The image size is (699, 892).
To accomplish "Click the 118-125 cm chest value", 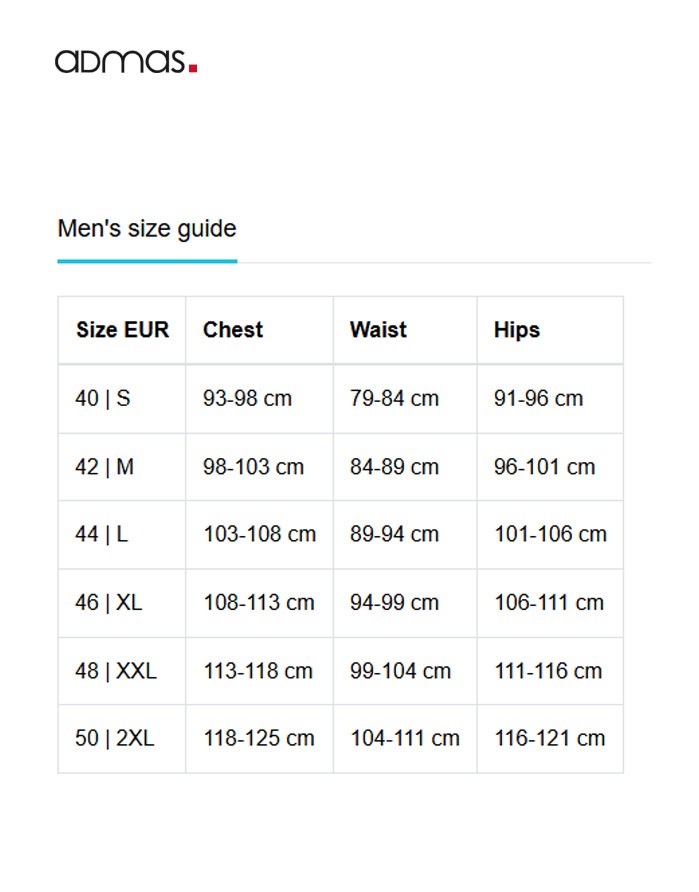I will [x=259, y=738].
